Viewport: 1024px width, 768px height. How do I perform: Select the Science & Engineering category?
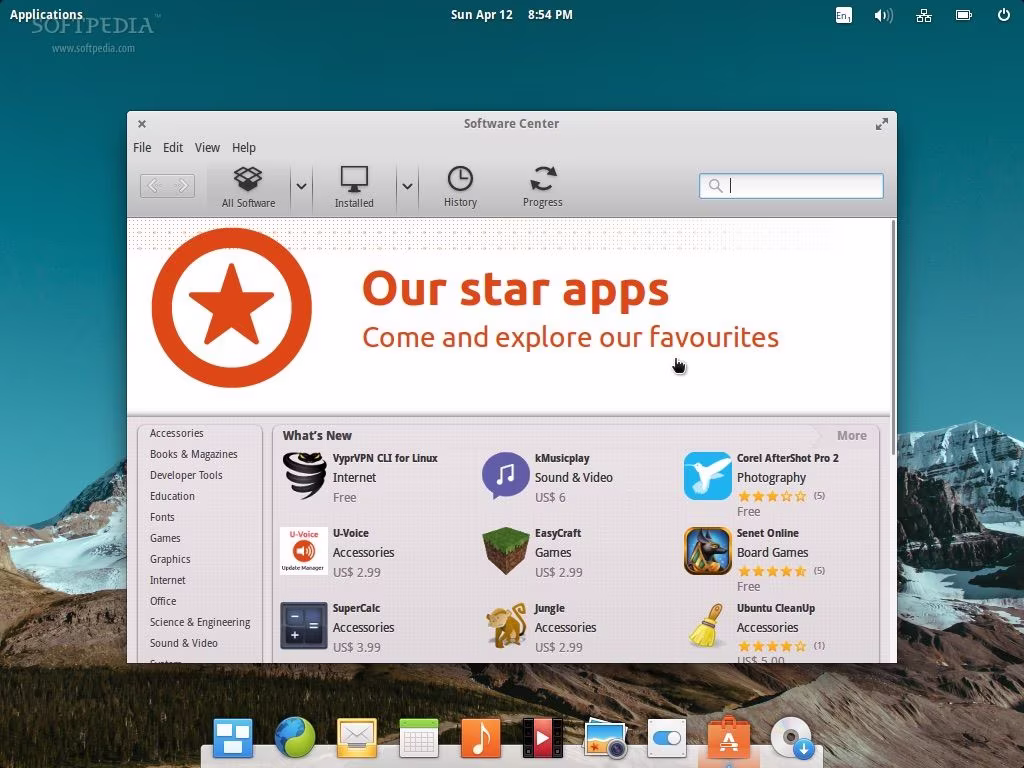point(200,622)
